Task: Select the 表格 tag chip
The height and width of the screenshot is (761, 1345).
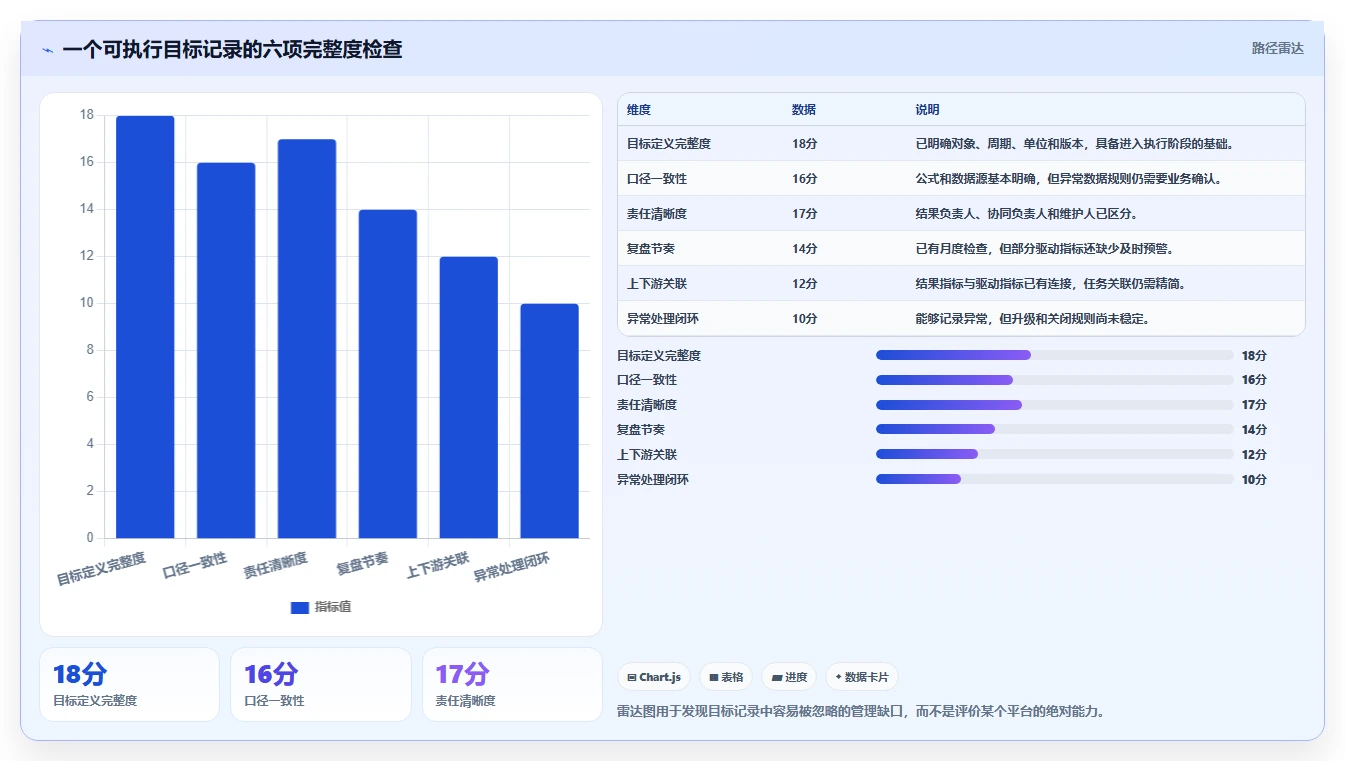Action: (726, 677)
